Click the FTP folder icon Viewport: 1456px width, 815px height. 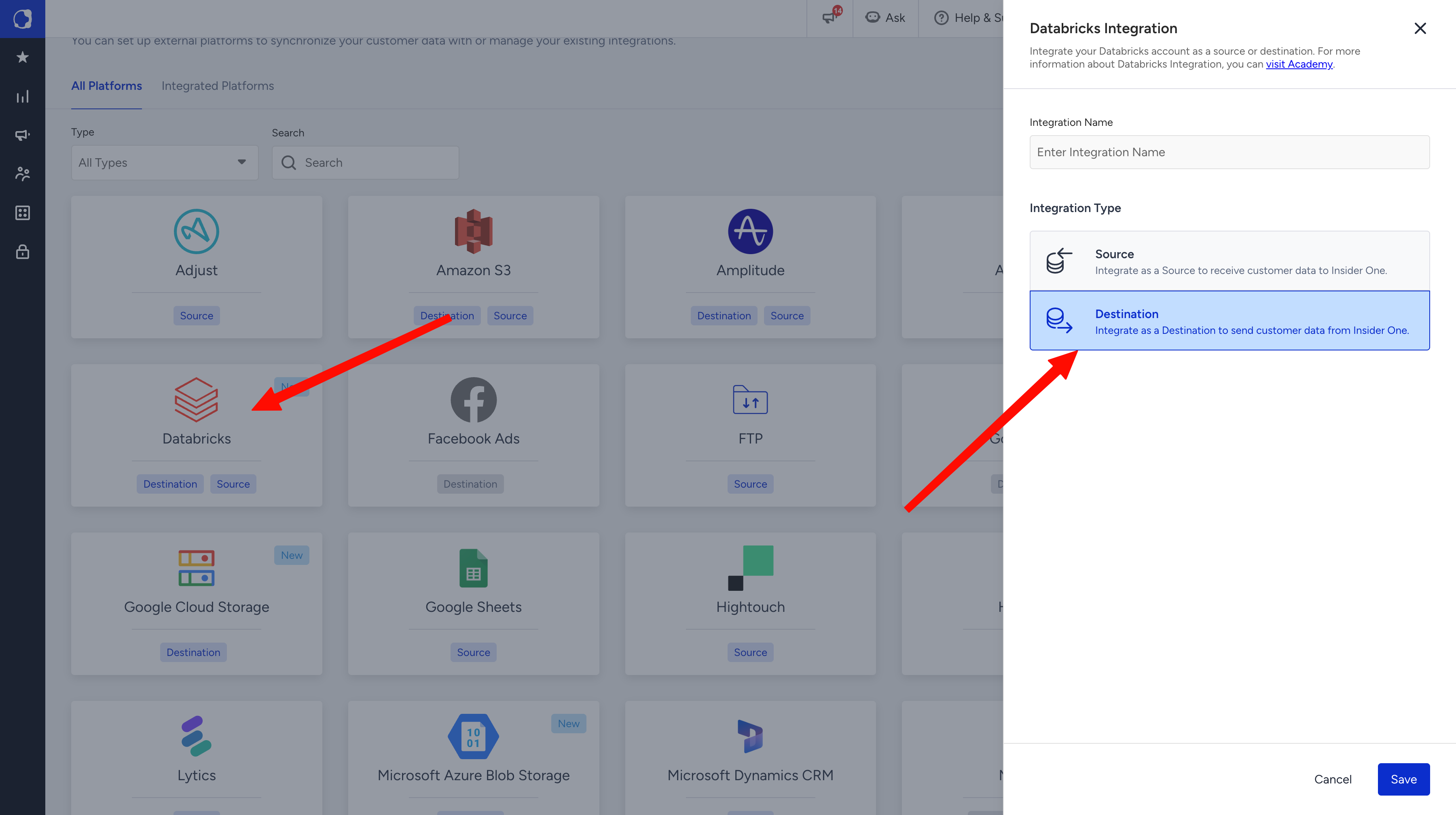750,399
